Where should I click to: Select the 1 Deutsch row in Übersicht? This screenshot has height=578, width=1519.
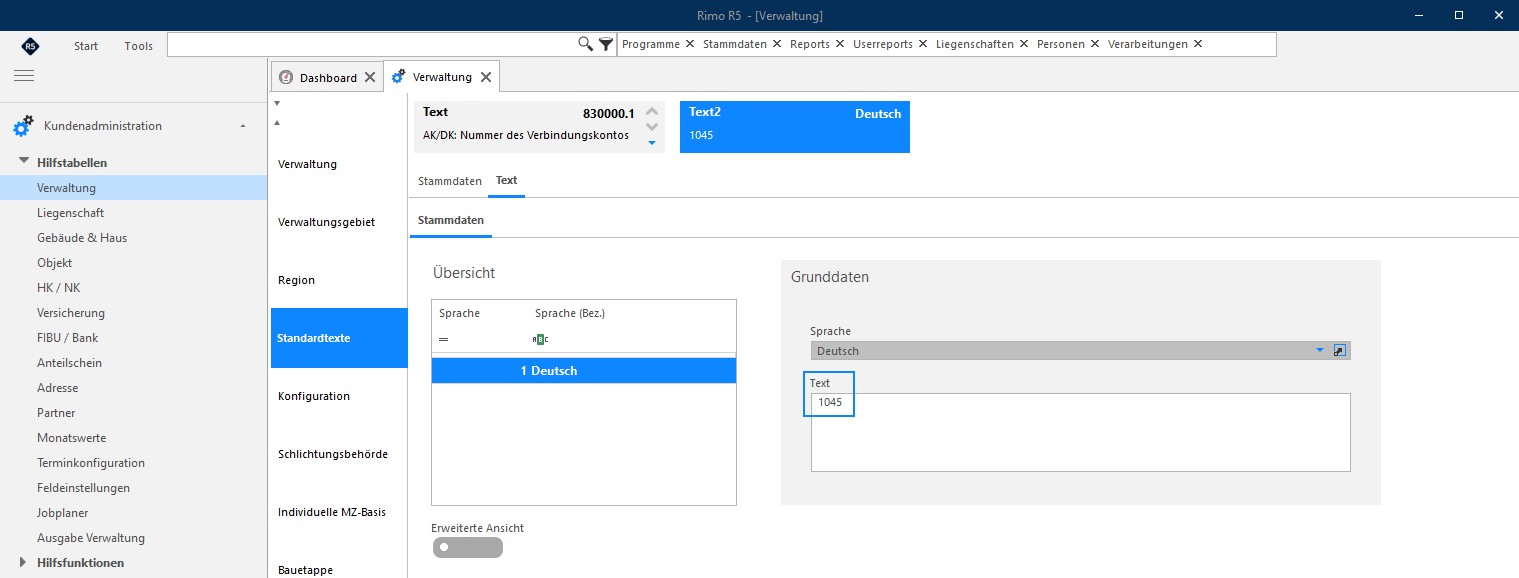(584, 371)
